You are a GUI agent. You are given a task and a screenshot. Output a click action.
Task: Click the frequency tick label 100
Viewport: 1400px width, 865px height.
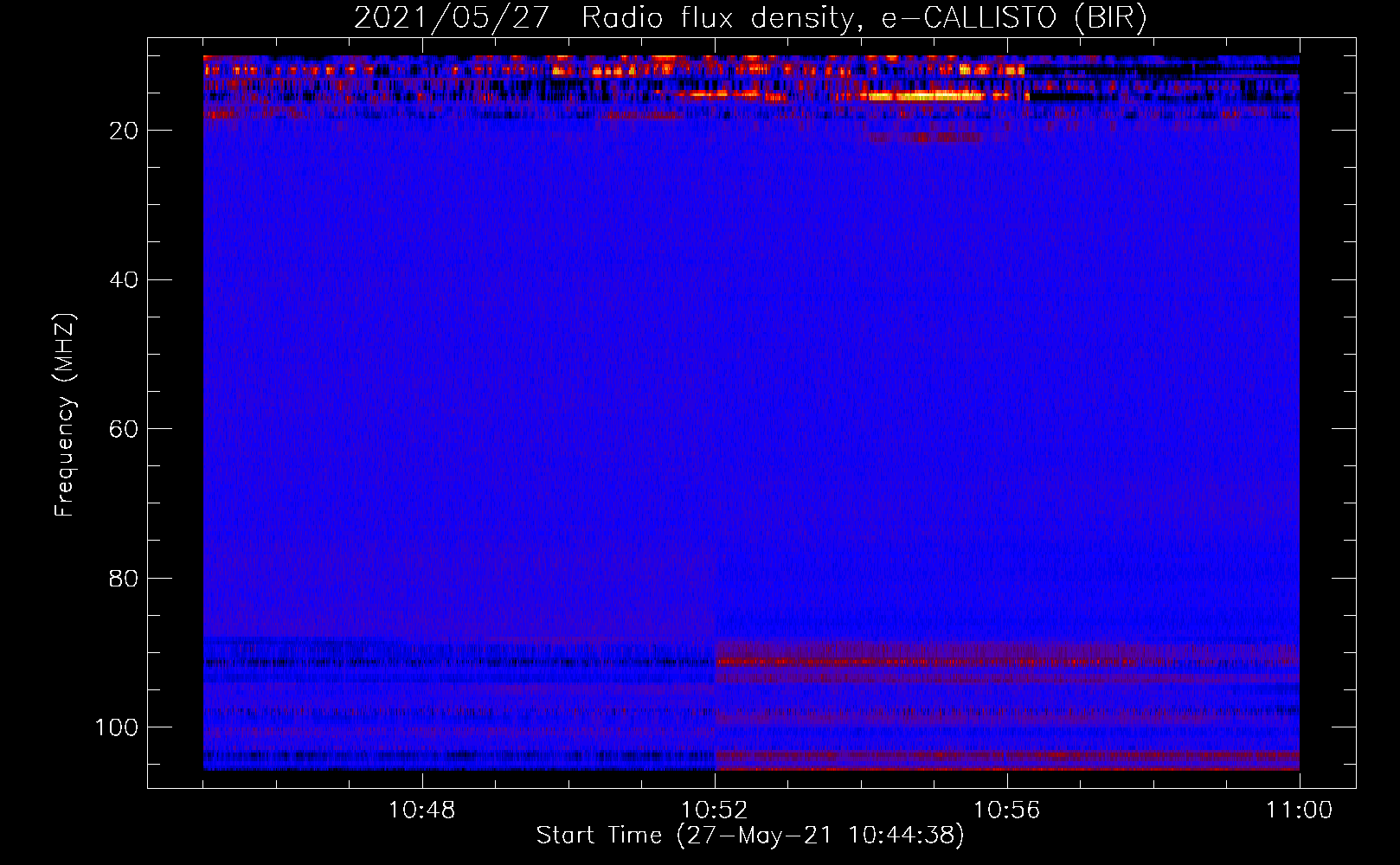click(117, 727)
